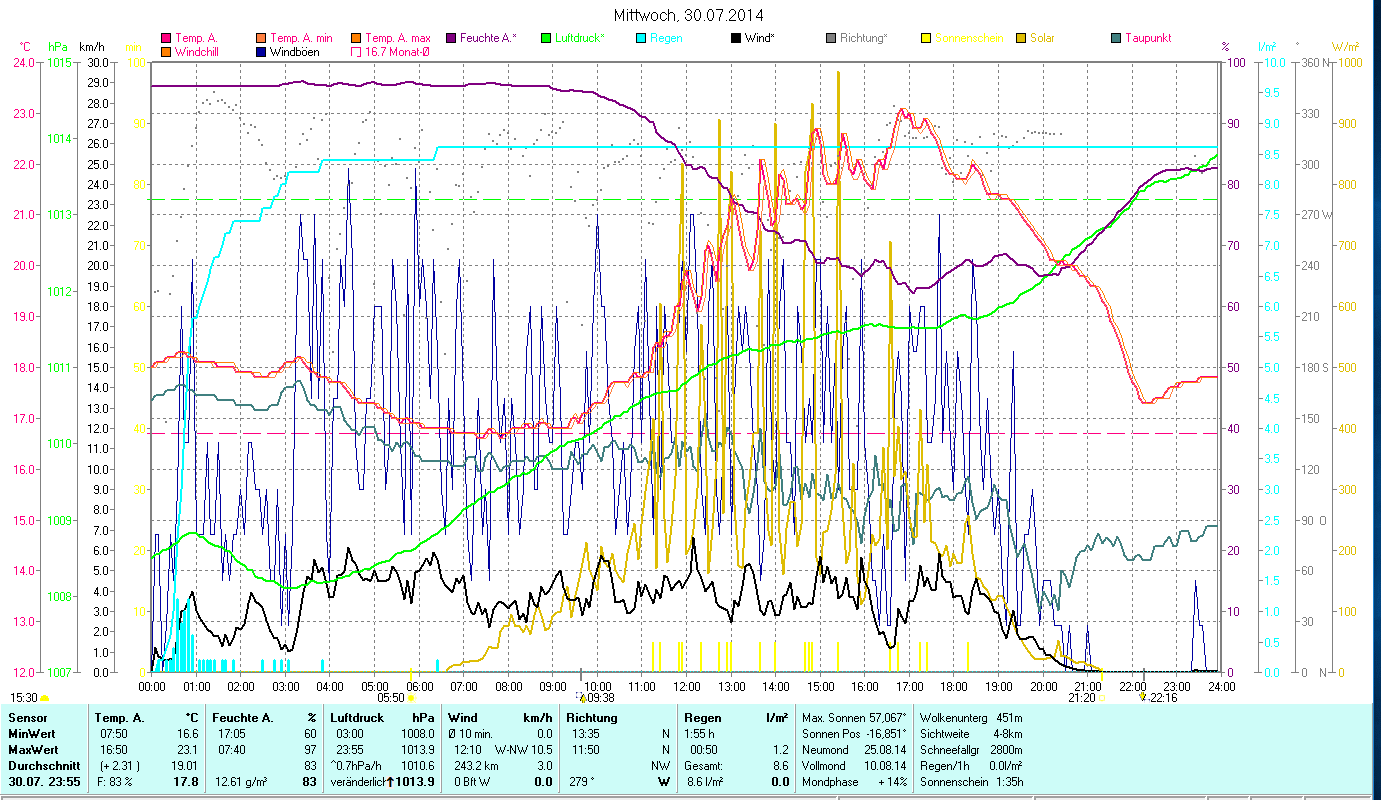The height and width of the screenshot is (800, 1381).
Task: Click the 'Schneefallgr 2800m' entry
Action: pyautogui.click(x=969, y=750)
